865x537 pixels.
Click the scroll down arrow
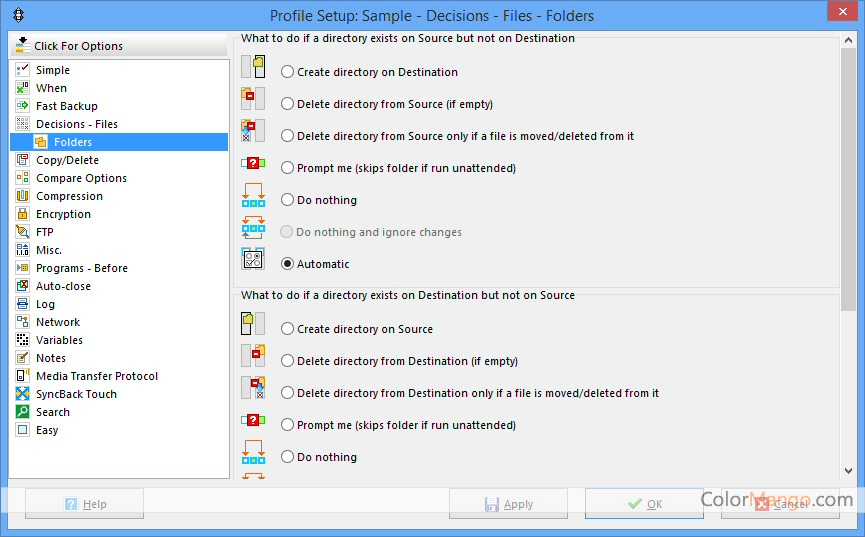(848, 470)
